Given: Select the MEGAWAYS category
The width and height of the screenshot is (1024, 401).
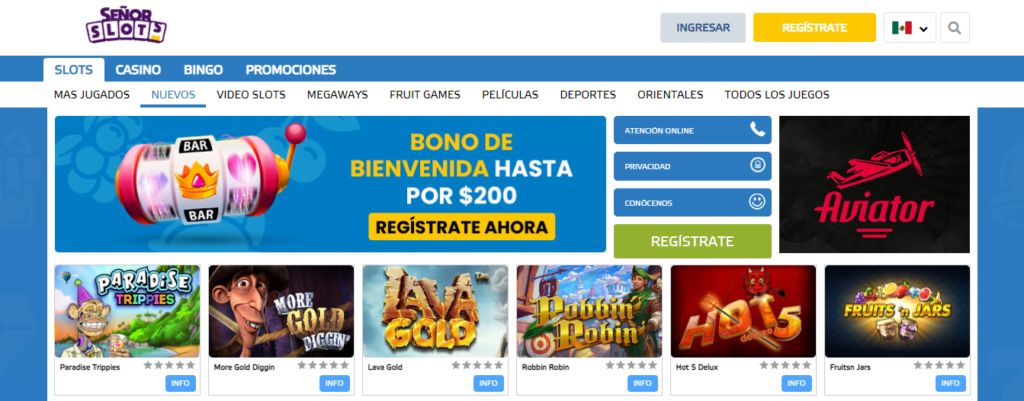Looking at the screenshot, I should (x=338, y=95).
